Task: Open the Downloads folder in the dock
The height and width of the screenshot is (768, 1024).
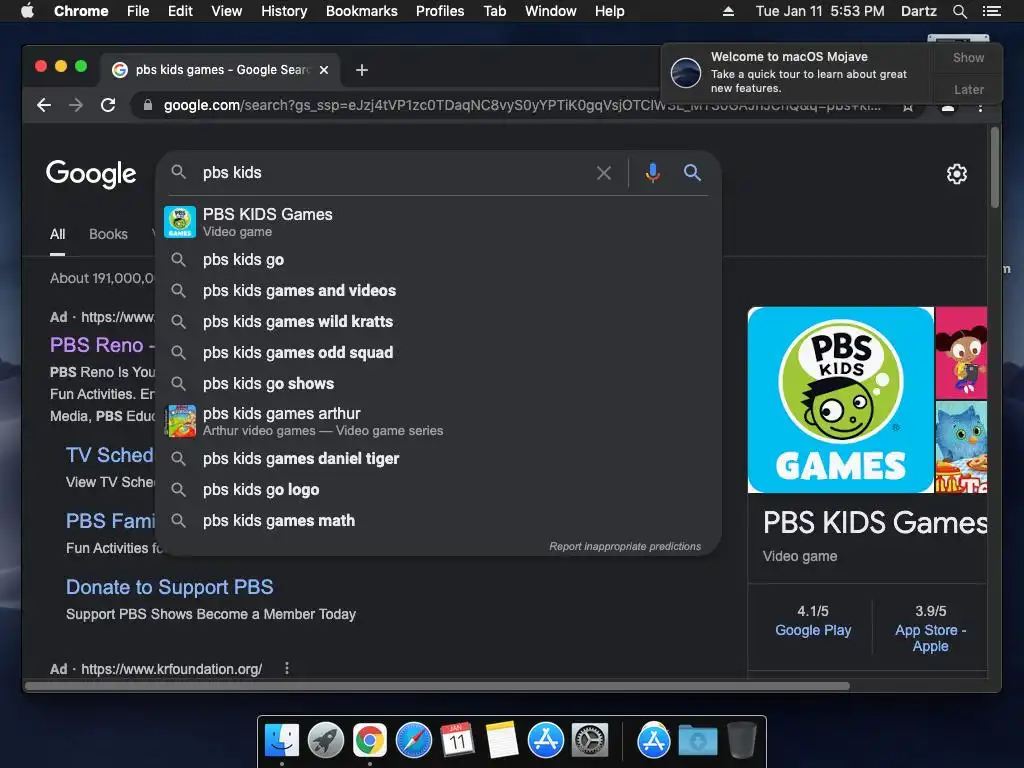Action: 697,741
